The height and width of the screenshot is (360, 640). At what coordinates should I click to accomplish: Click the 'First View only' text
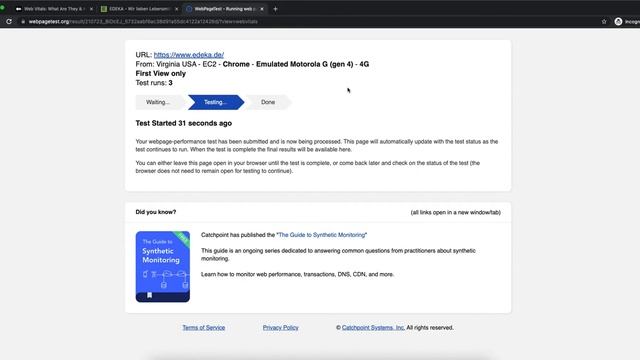click(160, 73)
